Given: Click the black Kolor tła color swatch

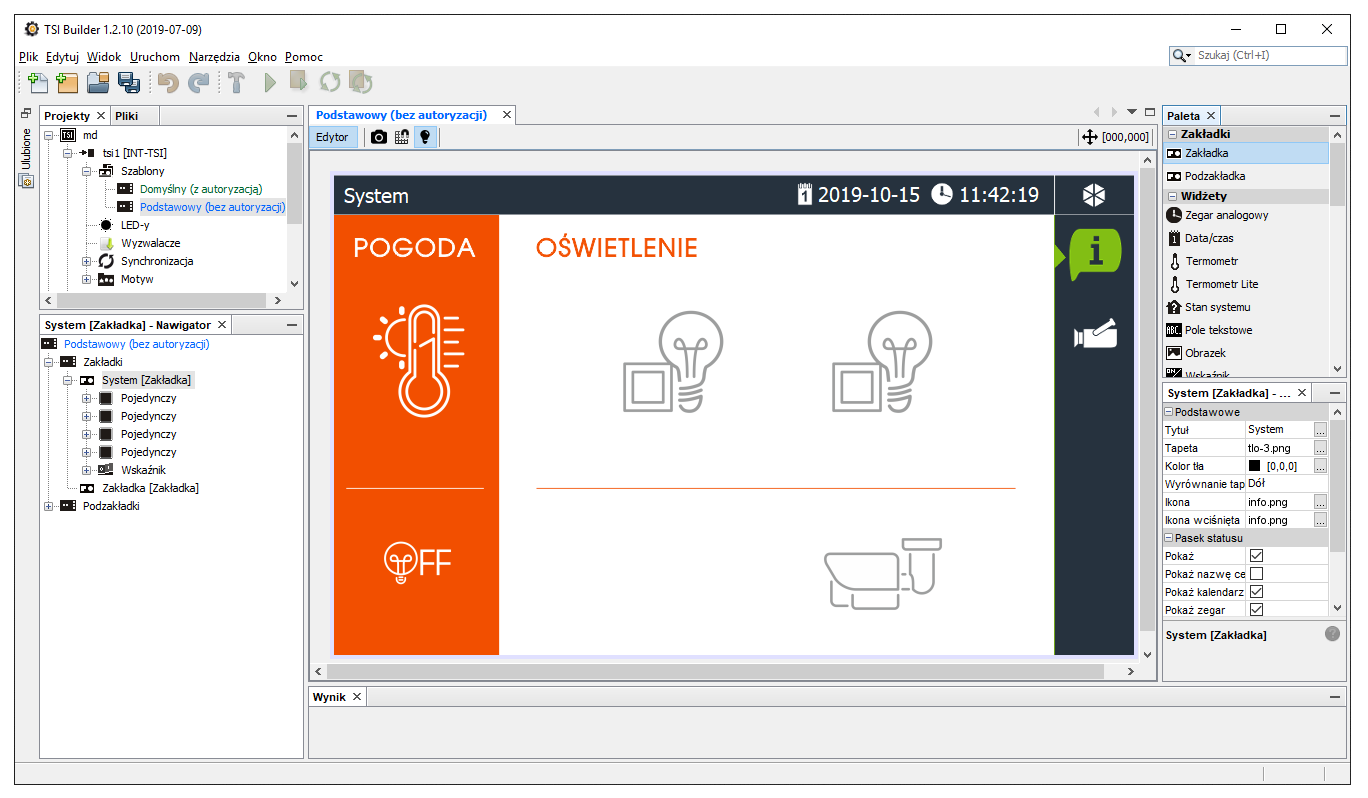Looking at the screenshot, I should click(1255, 467).
